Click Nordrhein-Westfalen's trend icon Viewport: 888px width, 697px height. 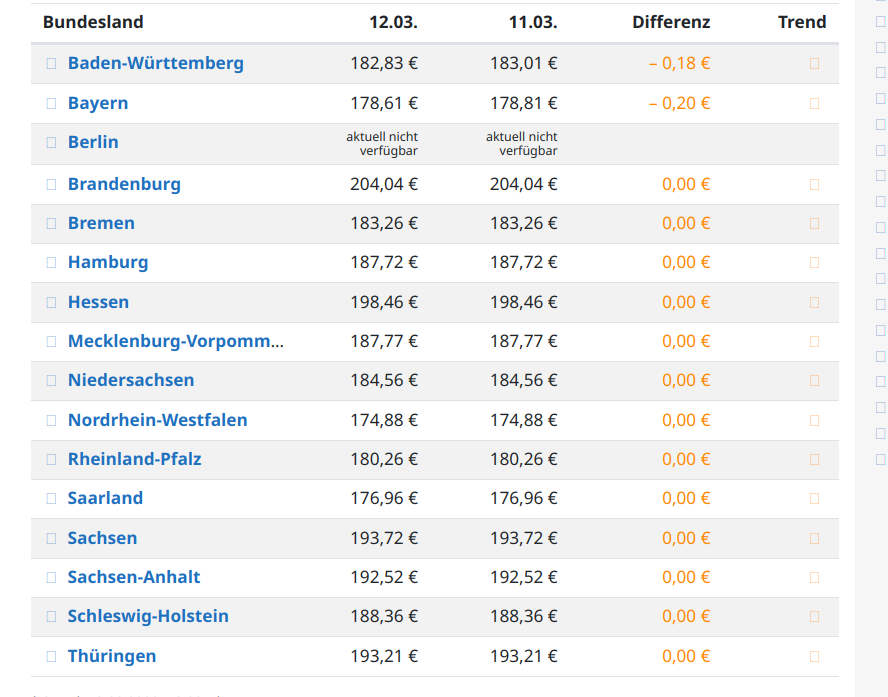click(x=814, y=421)
